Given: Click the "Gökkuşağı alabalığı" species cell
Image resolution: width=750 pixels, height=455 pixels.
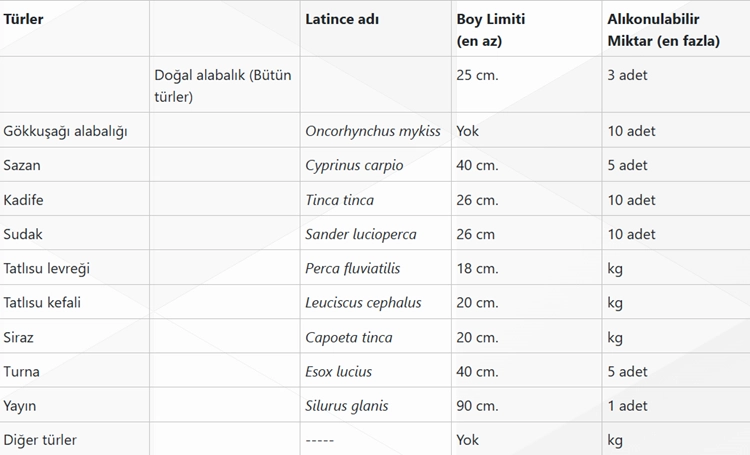Looking at the screenshot, I should tap(65, 131).
